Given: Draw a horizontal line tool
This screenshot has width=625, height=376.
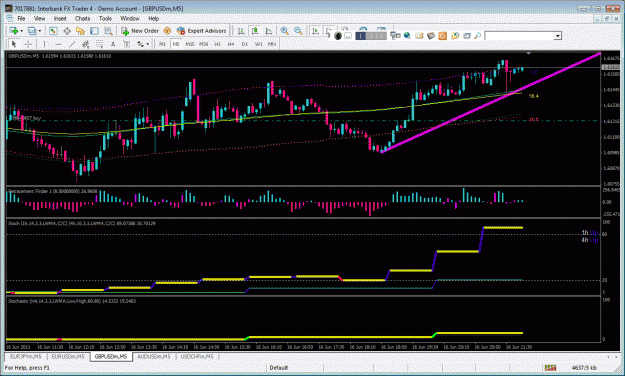Looking at the screenshot, I should pyautogui.click(x=59, y=44).
